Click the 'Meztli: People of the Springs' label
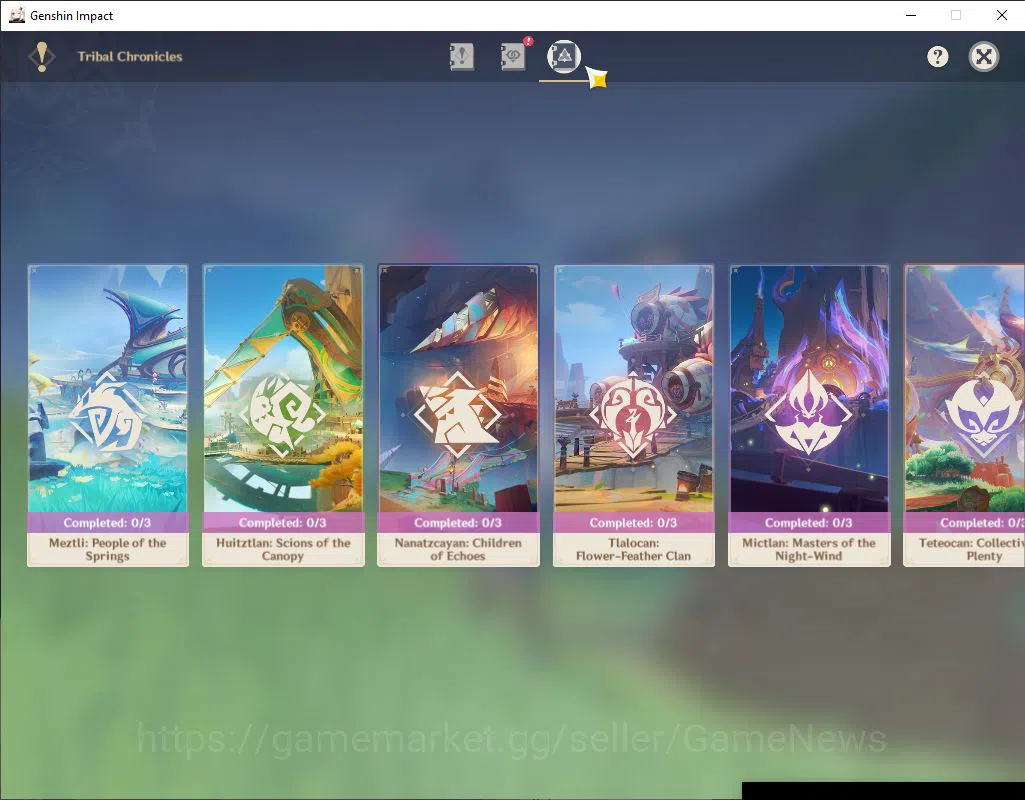This screenshot has height=800, width=1025. tap(108, 550)
